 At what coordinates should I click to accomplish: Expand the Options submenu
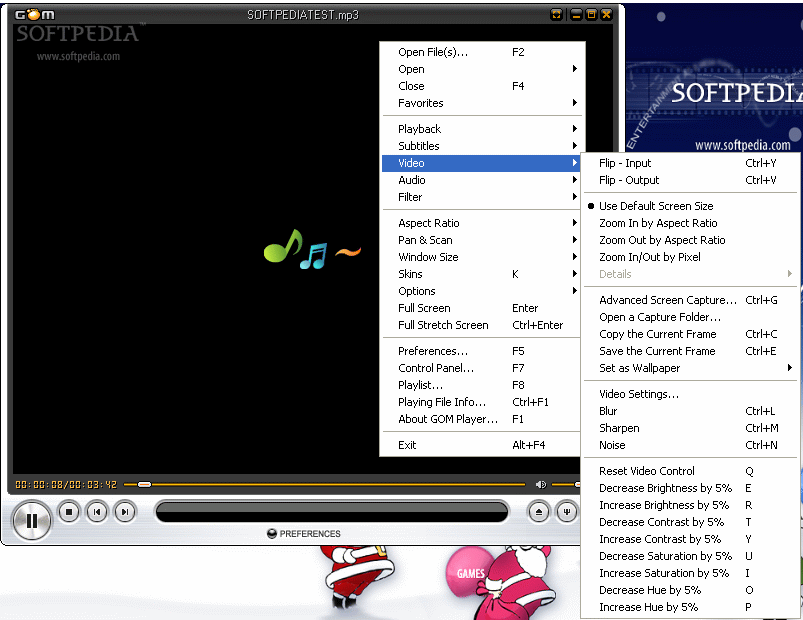481,291
